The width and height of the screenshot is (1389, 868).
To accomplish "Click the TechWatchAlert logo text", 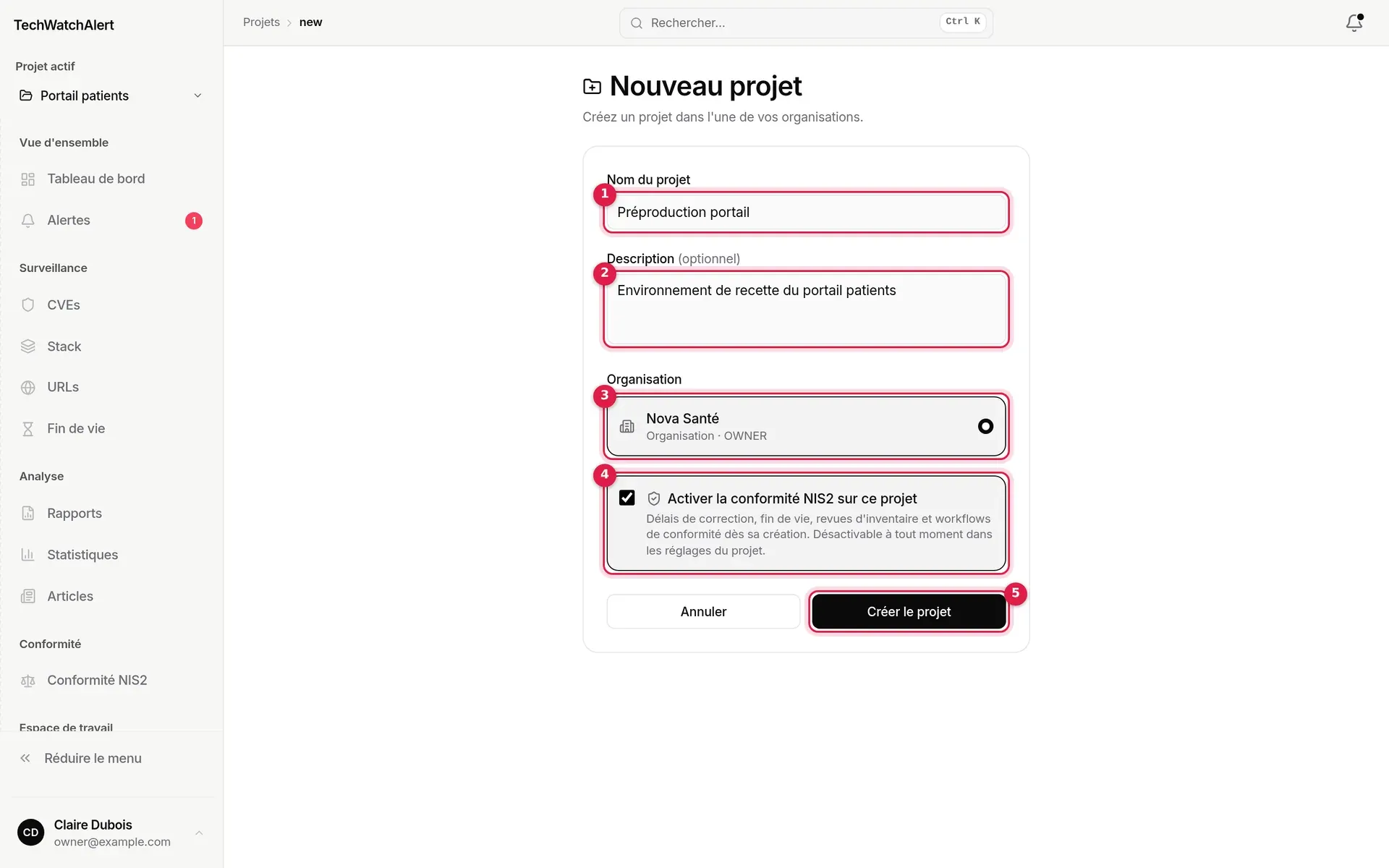I will 64,25.
